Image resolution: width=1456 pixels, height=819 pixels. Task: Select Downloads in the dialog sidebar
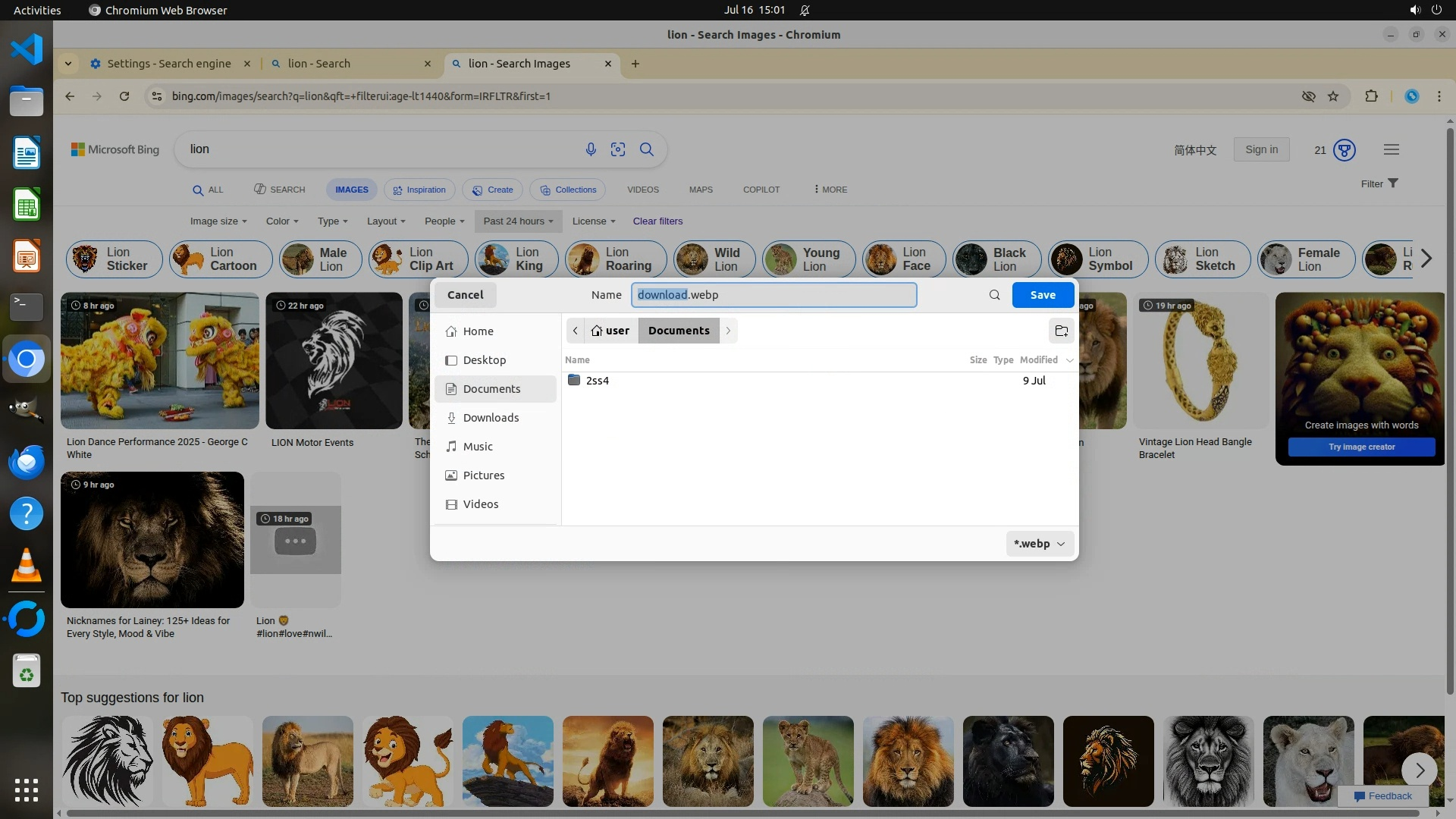491,418
